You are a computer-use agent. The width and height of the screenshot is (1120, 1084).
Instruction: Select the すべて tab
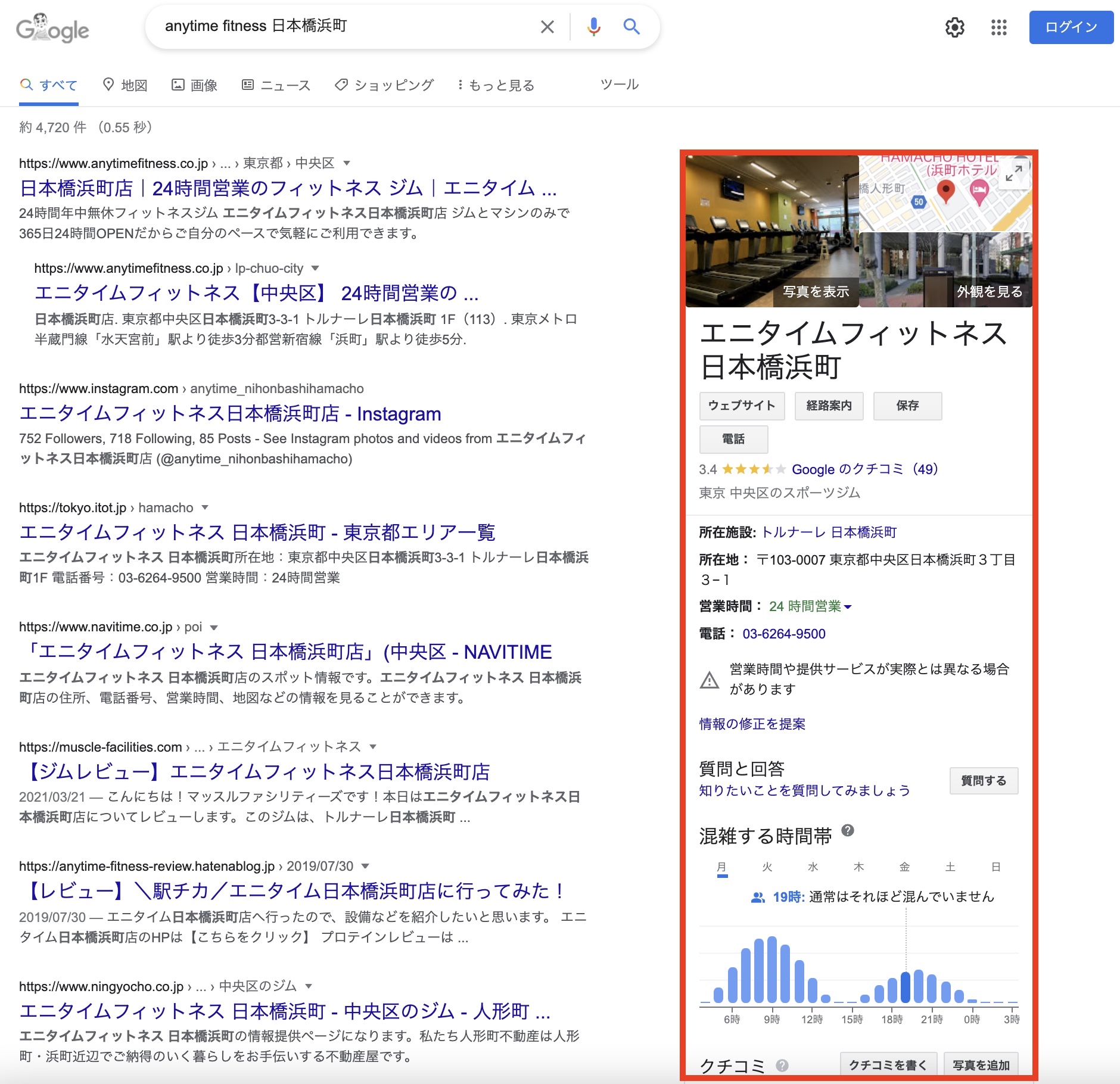point(49,85)
